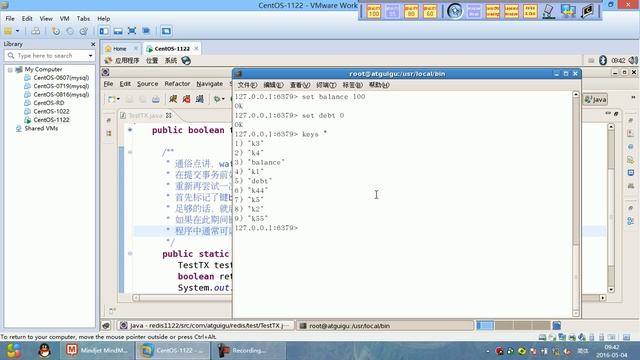Open terminal 帮助 menu
Screen dimensions: 640x360
point(379,85)
